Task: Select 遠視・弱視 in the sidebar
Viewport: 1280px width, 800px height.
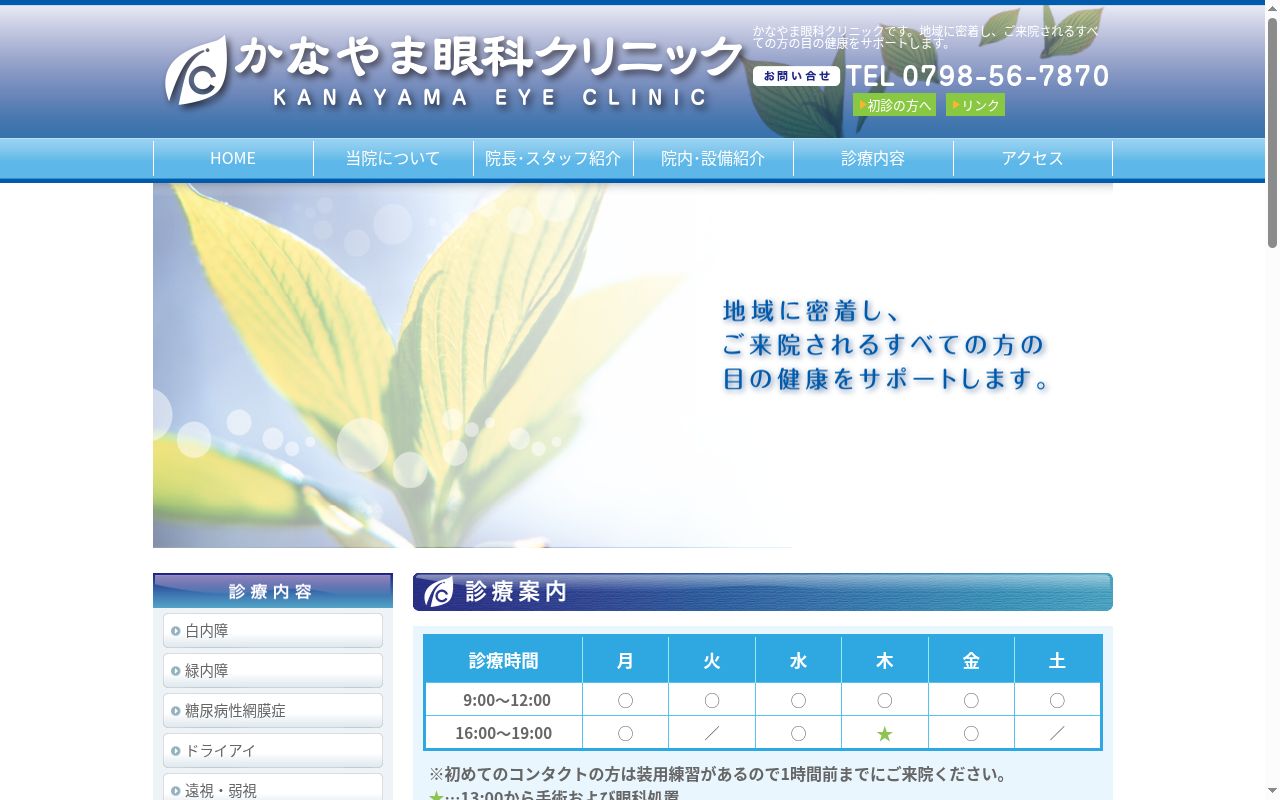Action: pyautogui.click(x=273, y=787)
